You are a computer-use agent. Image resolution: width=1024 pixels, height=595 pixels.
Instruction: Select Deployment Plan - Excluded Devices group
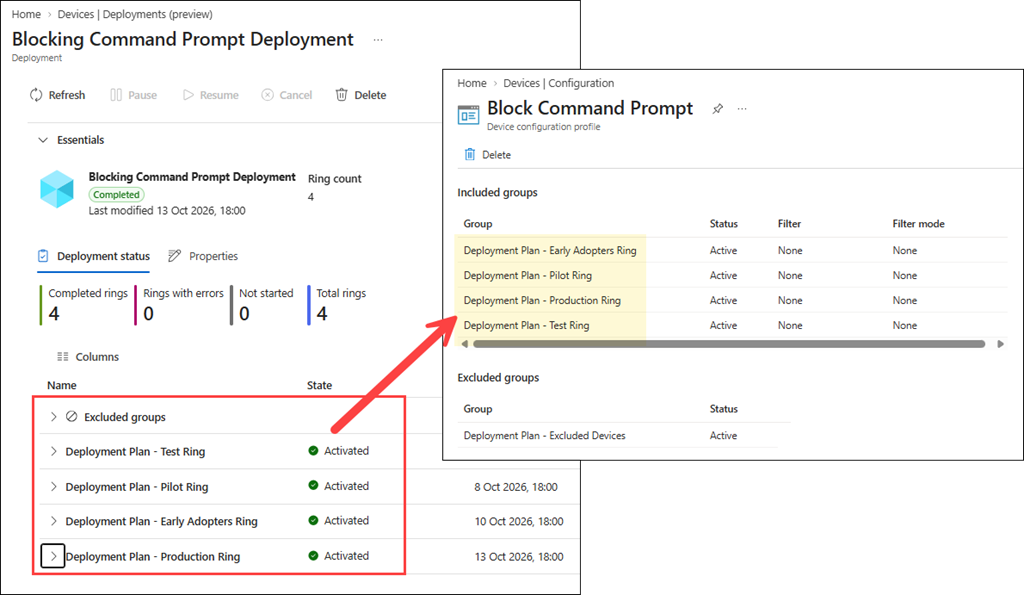click(x=545, y=436)
